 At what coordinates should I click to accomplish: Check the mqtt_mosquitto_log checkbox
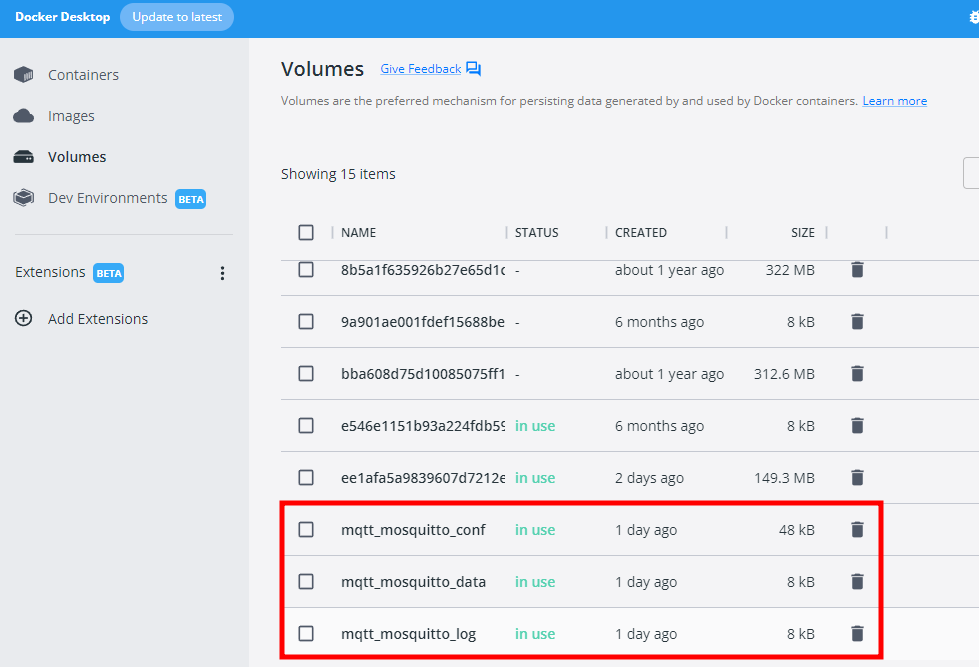point(306,633)
